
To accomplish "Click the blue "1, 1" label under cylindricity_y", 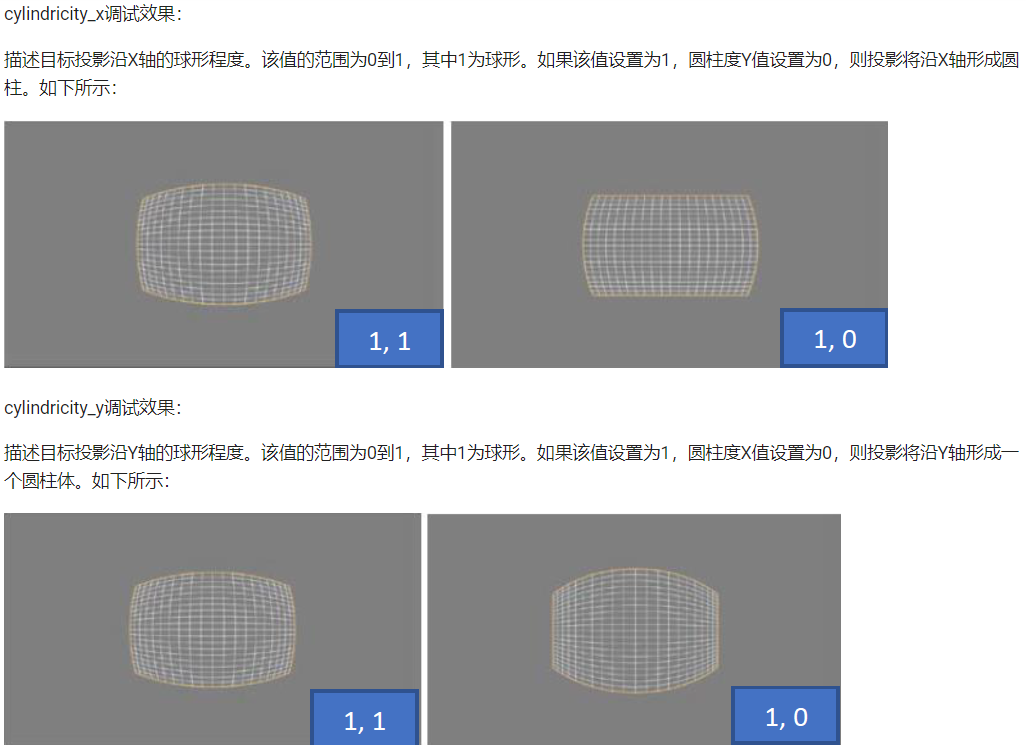I will pos(364,720).
